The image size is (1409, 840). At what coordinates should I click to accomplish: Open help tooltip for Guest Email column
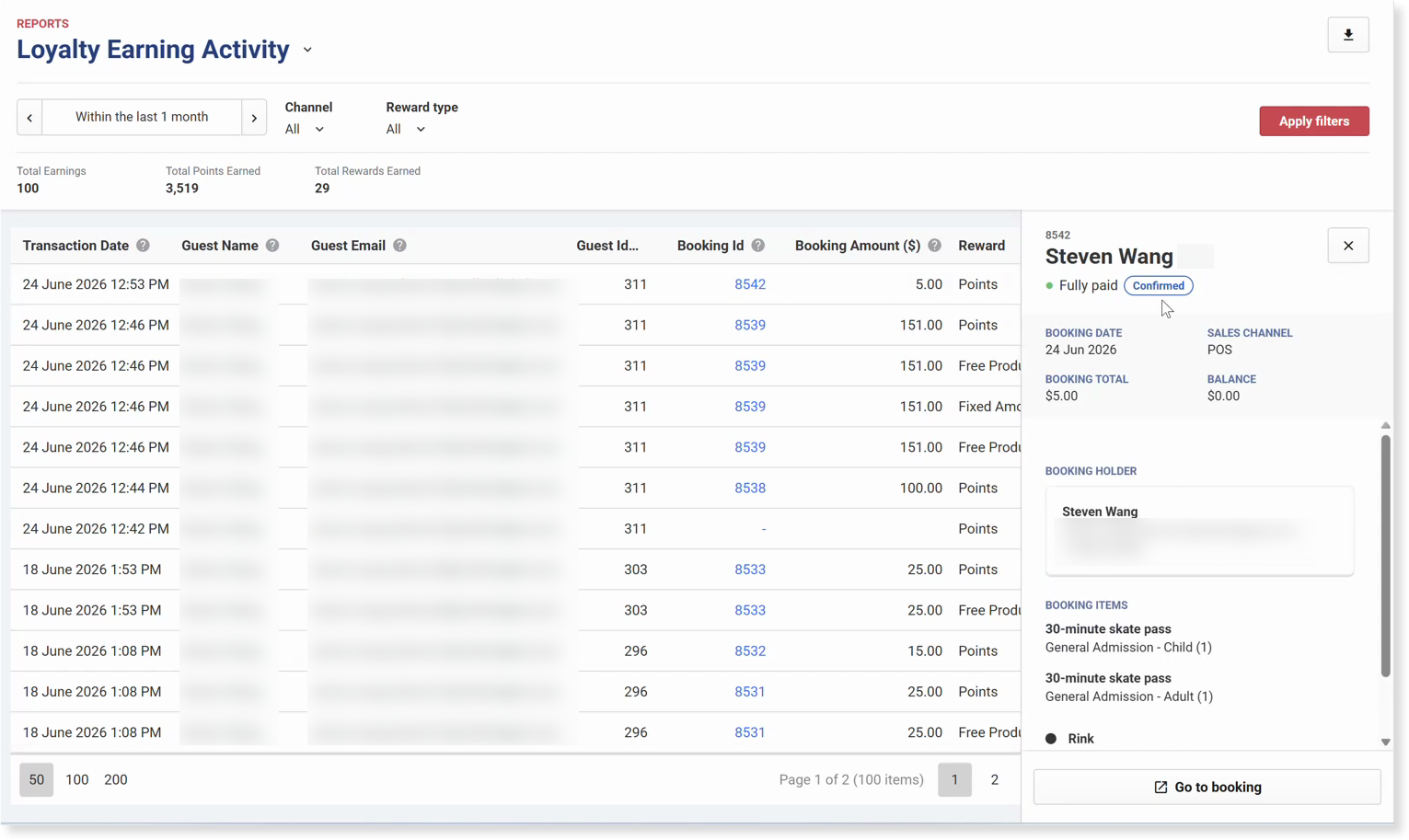[399, 246]
